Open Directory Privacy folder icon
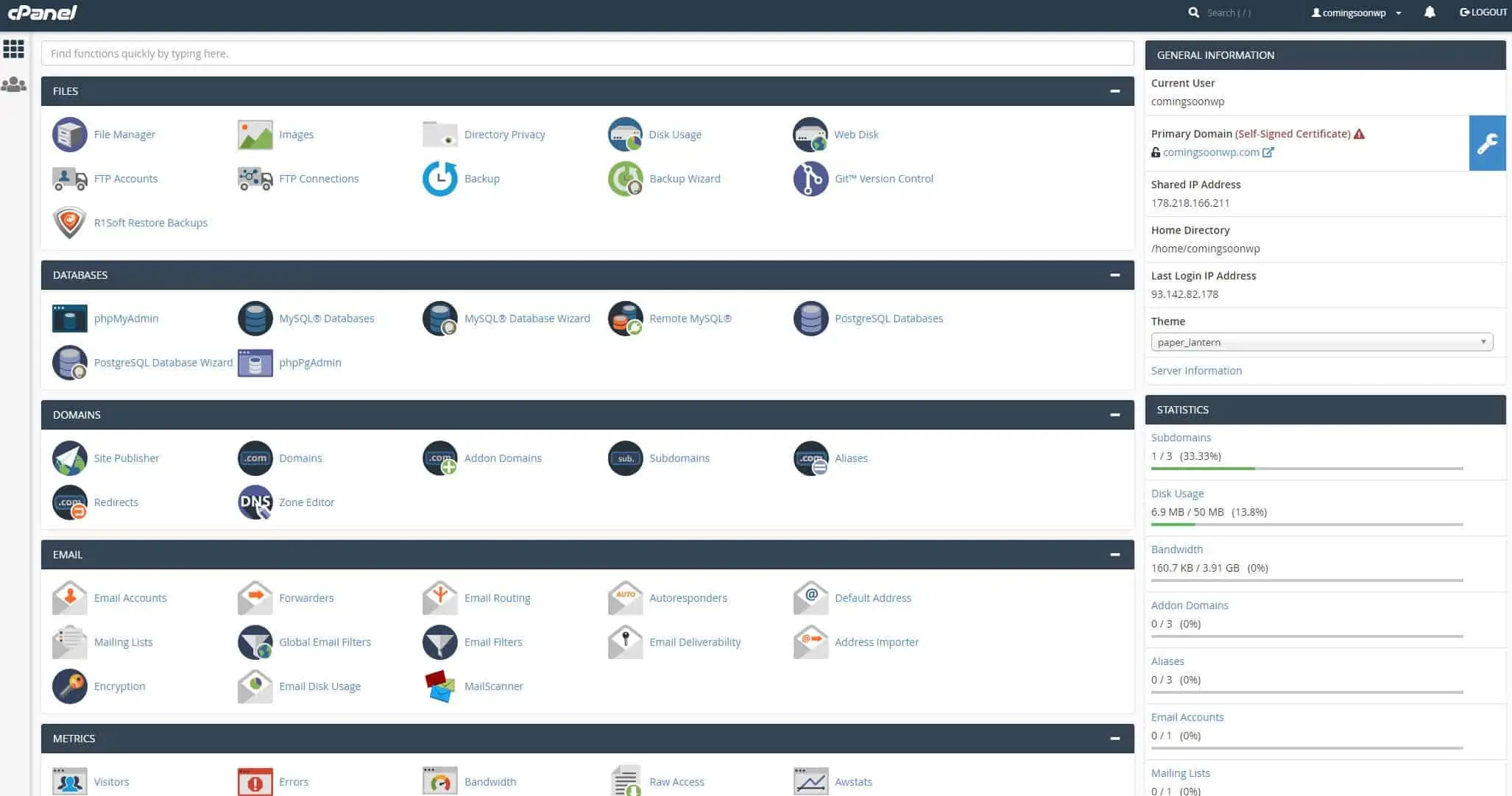Viewport: 1512px width, 796px height. (440, 135)
